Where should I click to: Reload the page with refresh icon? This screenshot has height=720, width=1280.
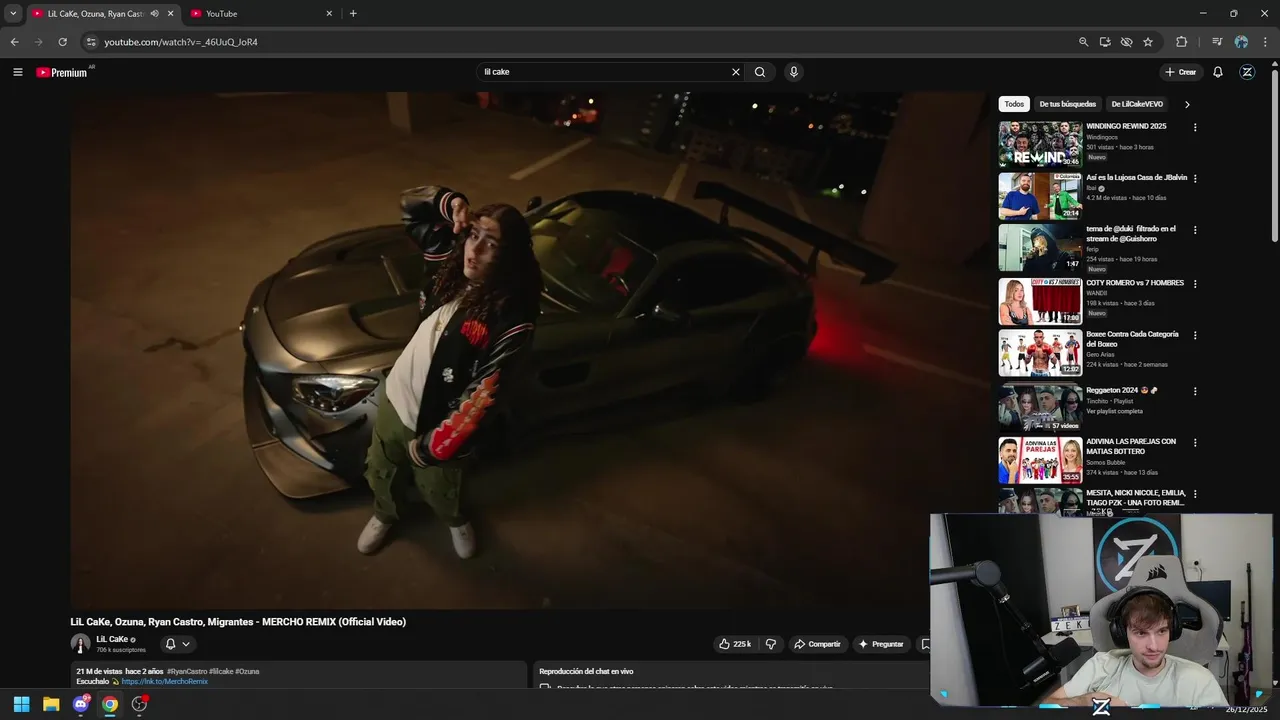[x=62, y=42]
